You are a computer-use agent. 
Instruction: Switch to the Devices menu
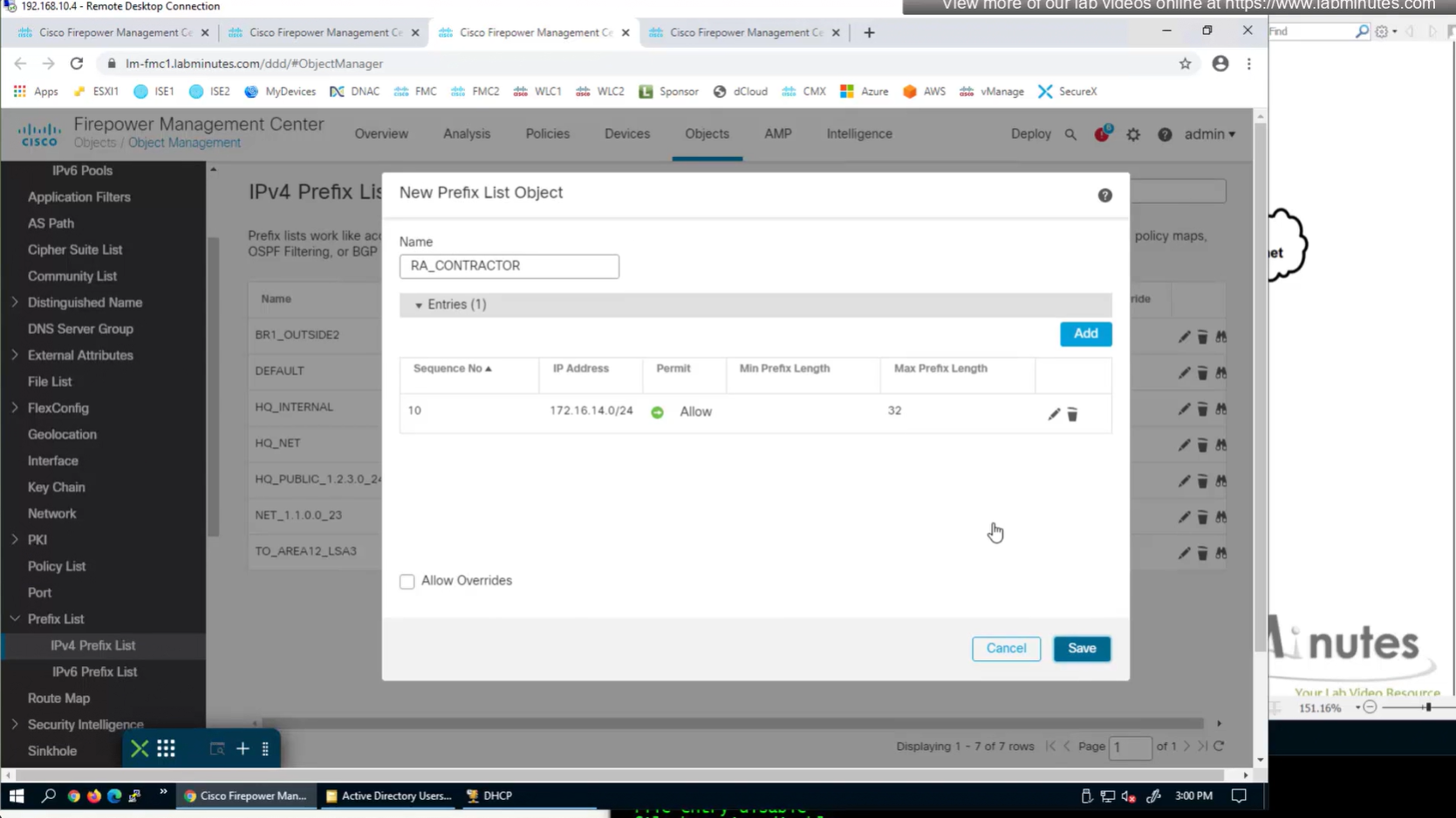(x=626, y=134)
